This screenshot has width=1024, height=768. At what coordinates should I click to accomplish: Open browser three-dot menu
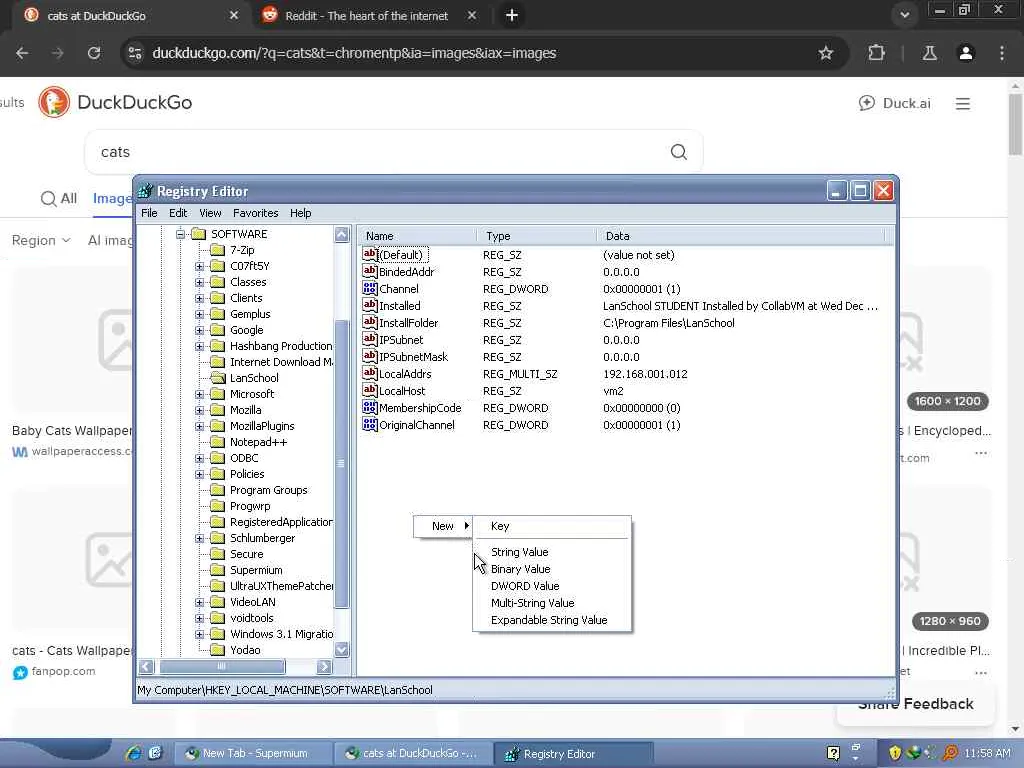(x=1002, y=53)
